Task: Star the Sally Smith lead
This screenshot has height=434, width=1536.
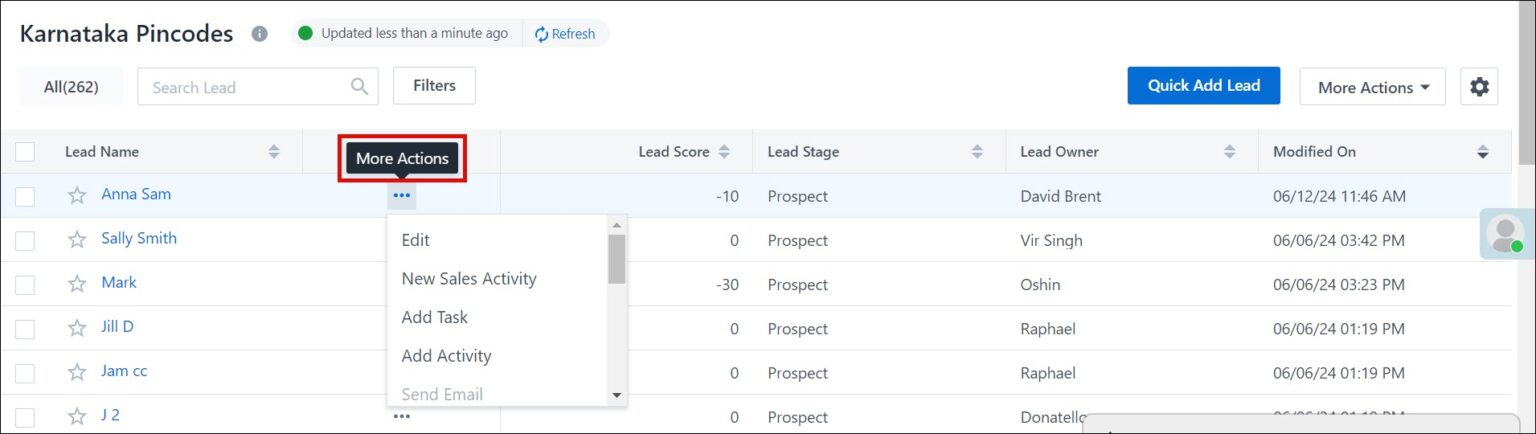Action: click(77, 240)
